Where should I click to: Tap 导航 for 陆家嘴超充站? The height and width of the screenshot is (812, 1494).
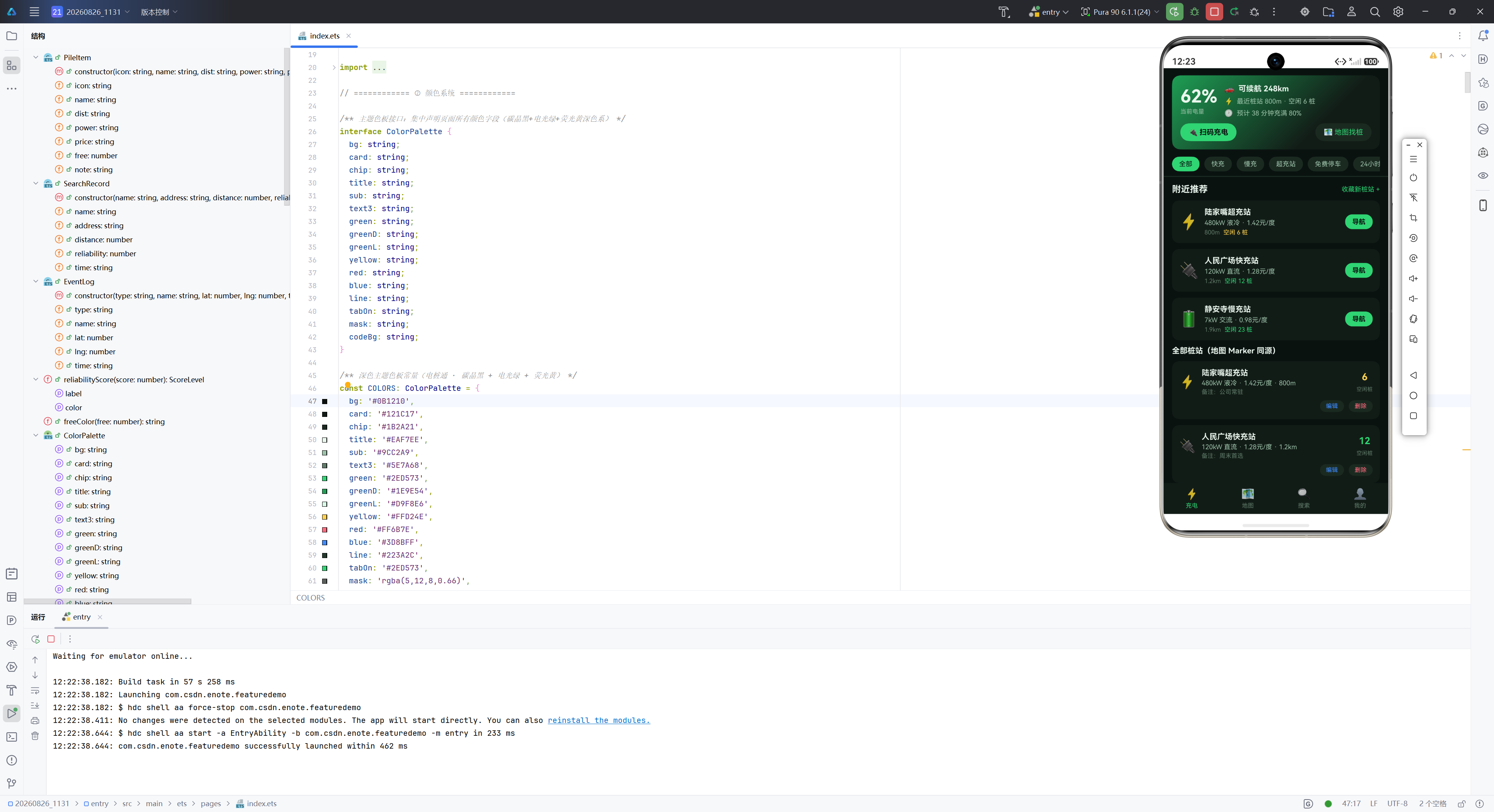pyautogui.click(x=1358, y=221)
